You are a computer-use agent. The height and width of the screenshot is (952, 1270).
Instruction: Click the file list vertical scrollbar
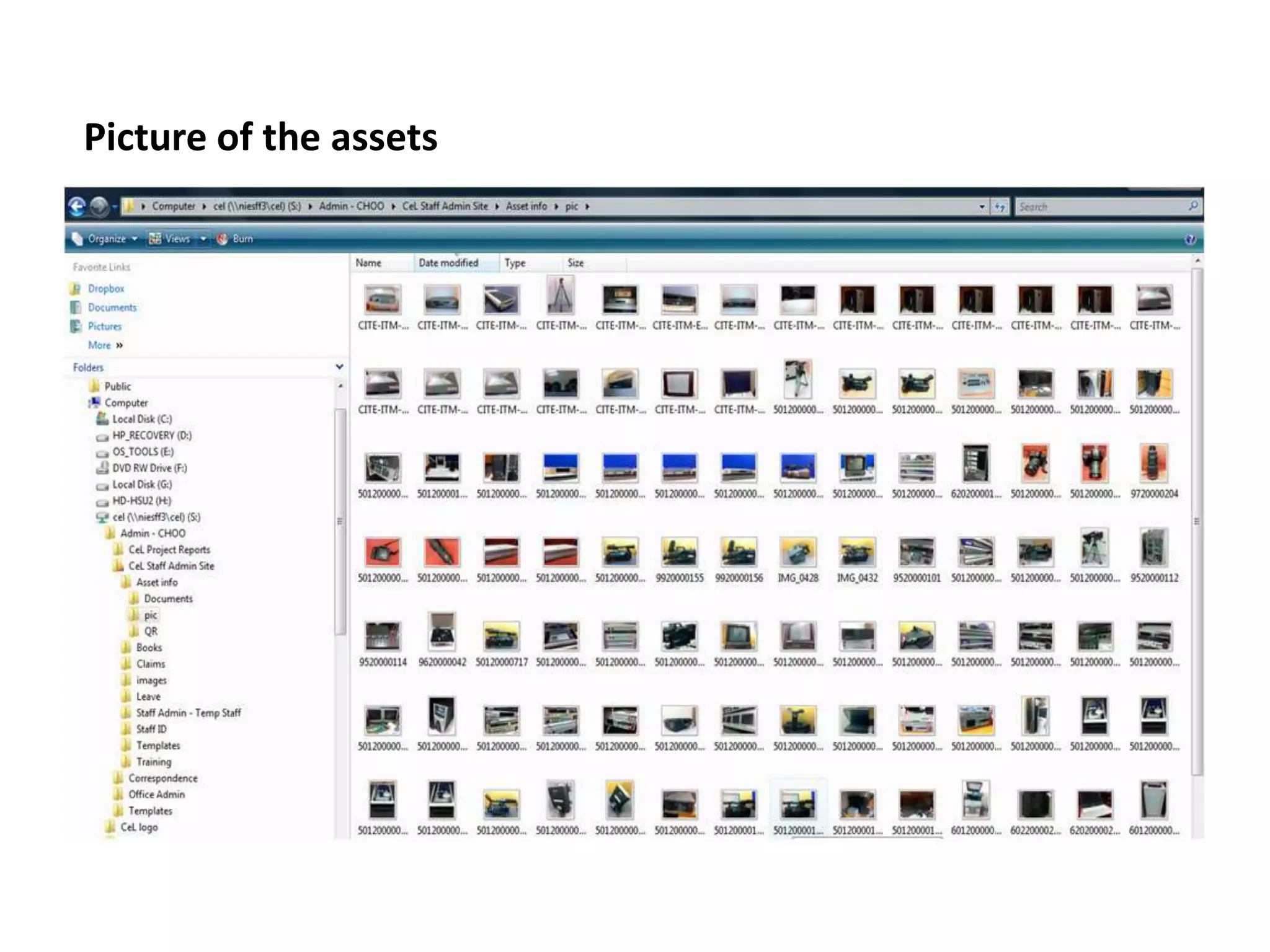coord(1196,521)
